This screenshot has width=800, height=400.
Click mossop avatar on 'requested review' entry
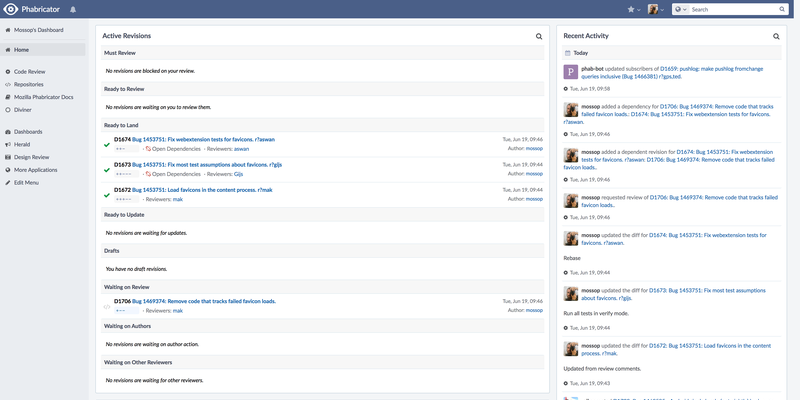click(570, 201)
